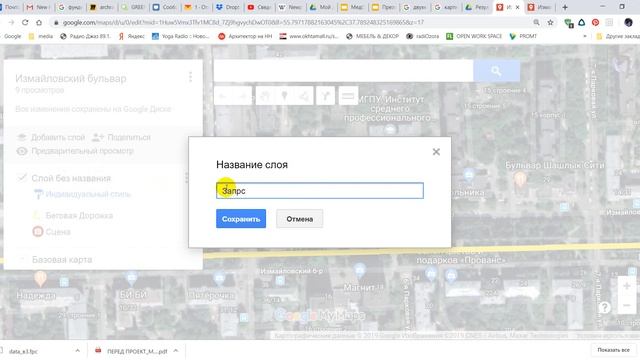Zoom in on the map
640x360 pixels.
627,287
